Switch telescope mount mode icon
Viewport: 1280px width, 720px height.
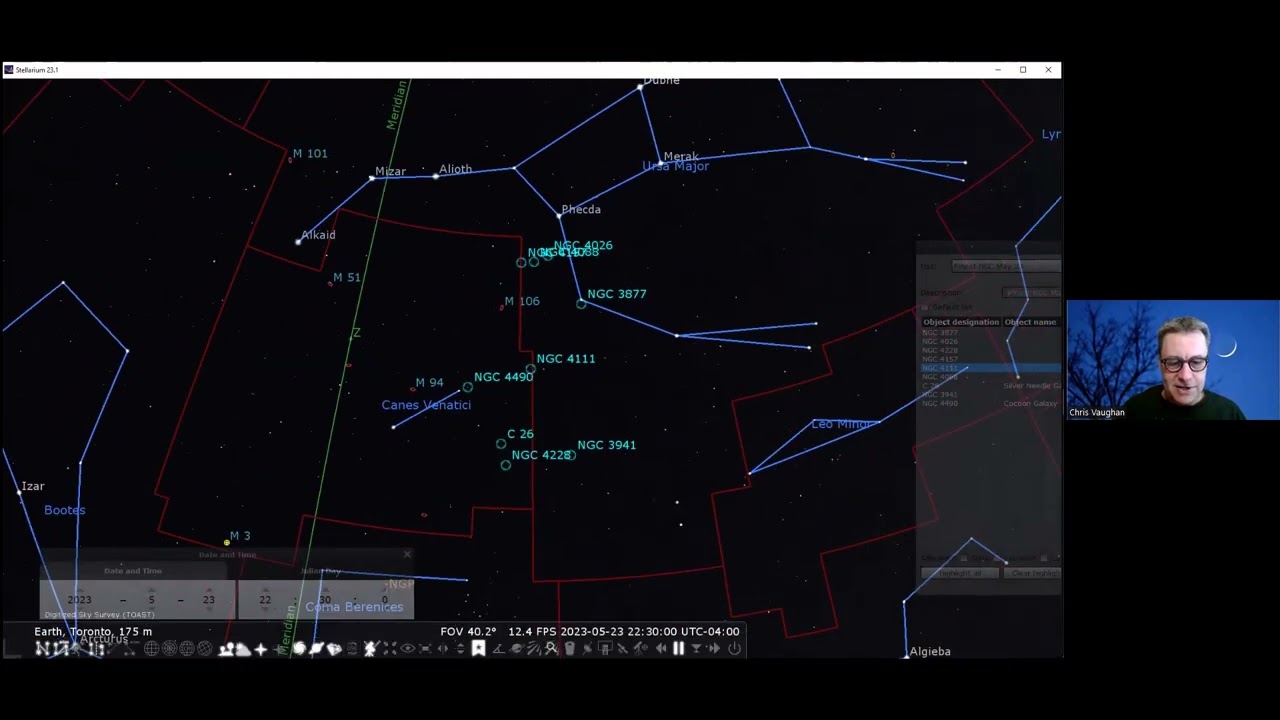(371, 648)
